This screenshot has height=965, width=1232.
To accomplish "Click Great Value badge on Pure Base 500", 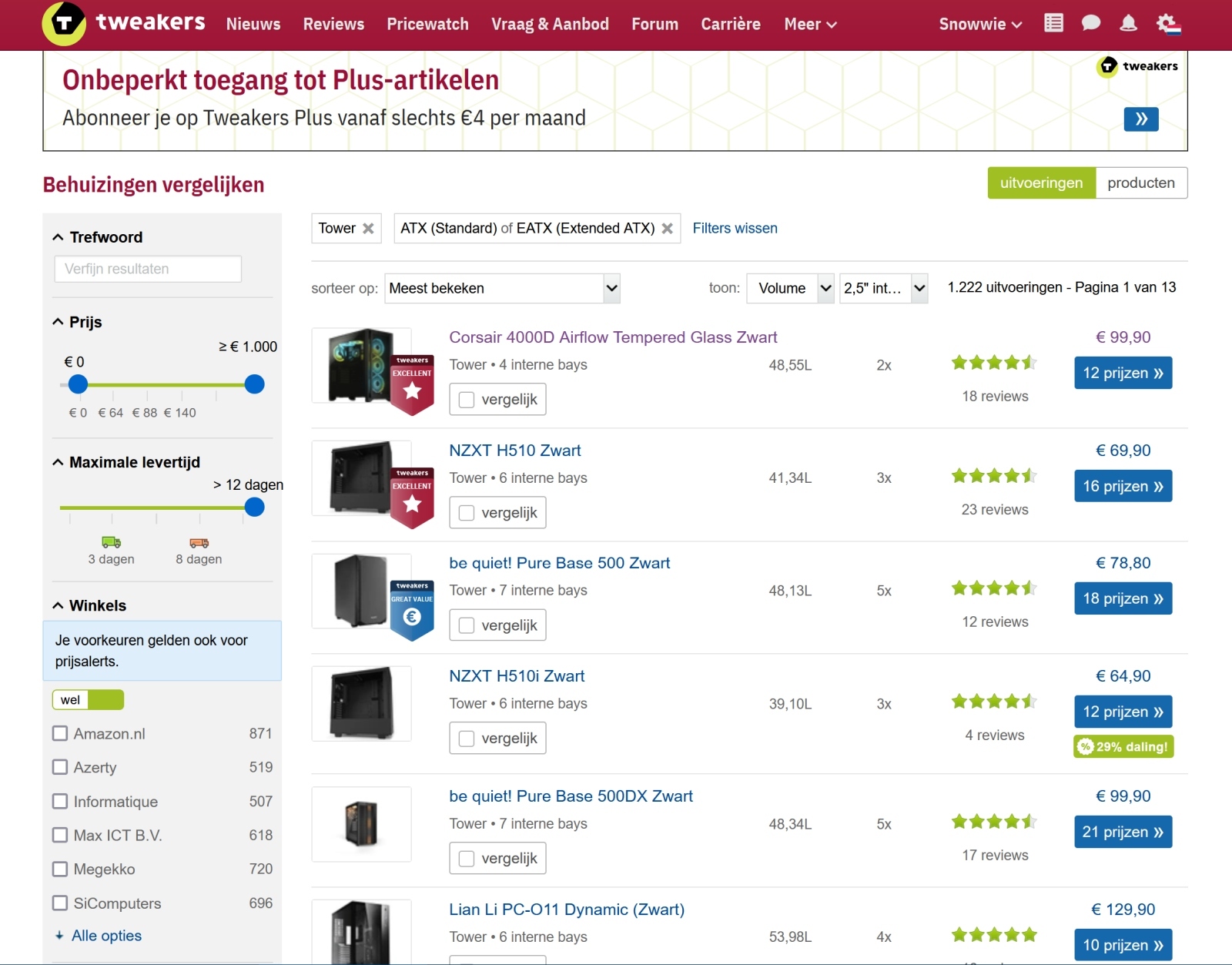I will (x=413, y=610).
